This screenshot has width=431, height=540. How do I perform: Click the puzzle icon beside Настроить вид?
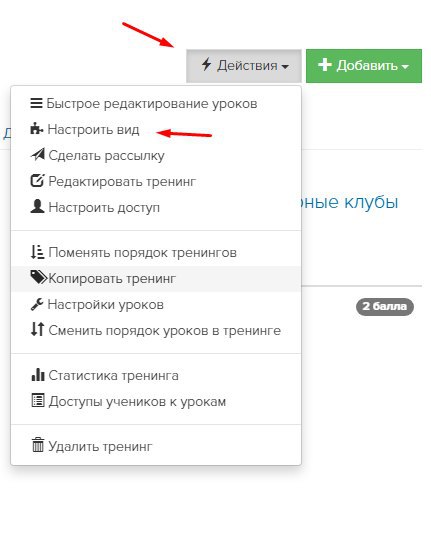pyautogui.click(x=37, y=129)
